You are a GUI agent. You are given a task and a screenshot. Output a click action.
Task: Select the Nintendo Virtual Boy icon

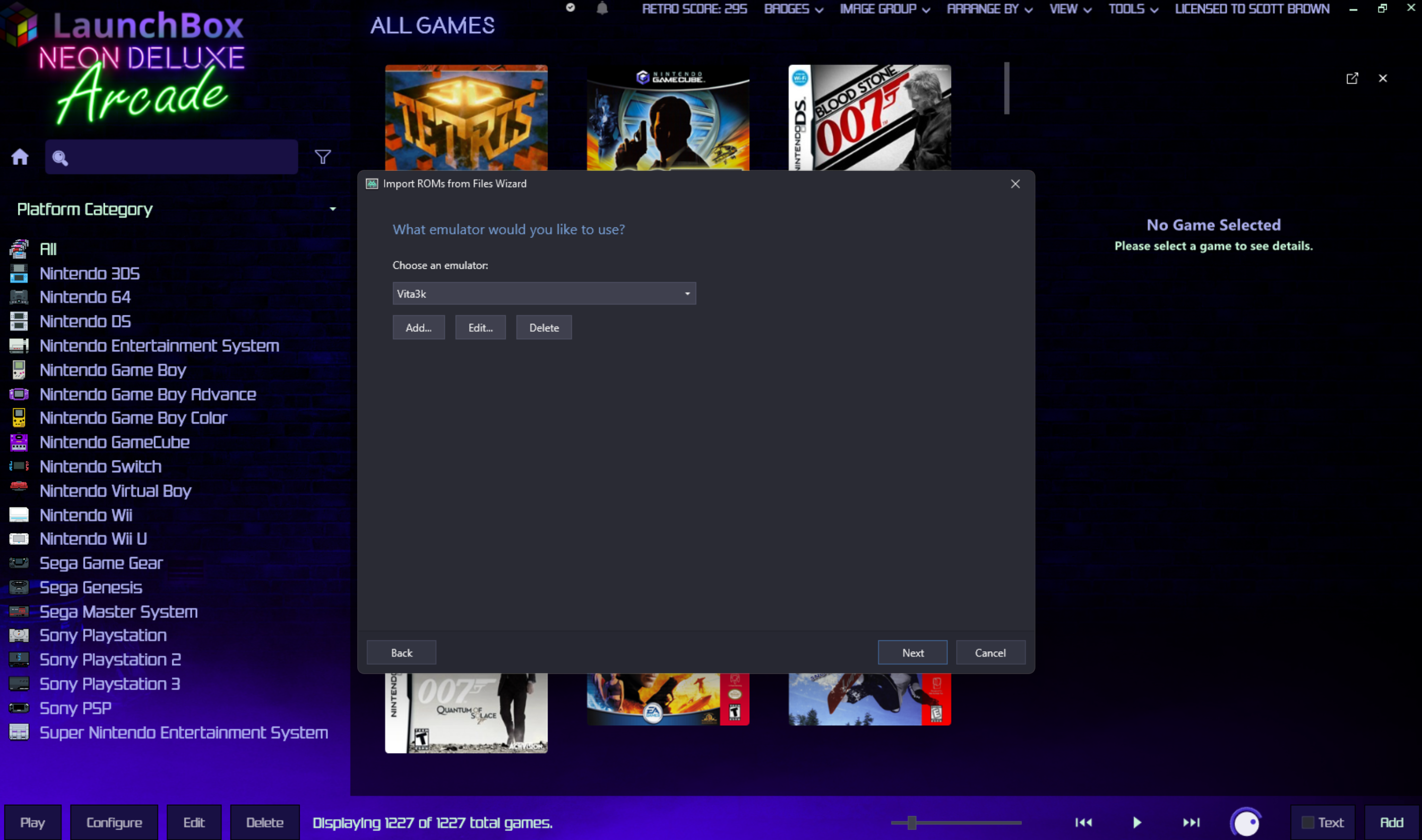coord(19,487)
